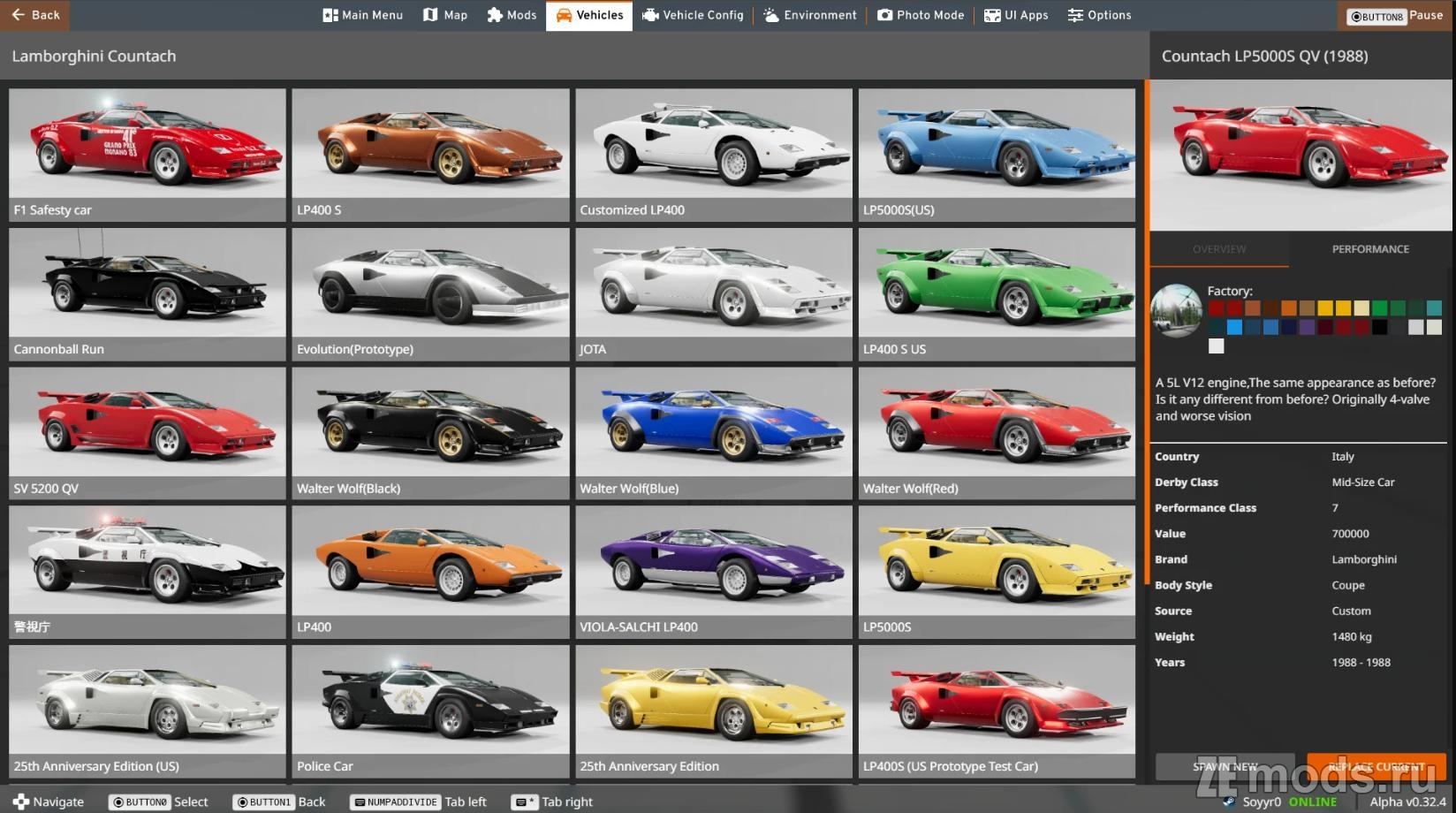
Task: Select the LP400S (US Prototype Test Car)
Action: coord(997,711)
